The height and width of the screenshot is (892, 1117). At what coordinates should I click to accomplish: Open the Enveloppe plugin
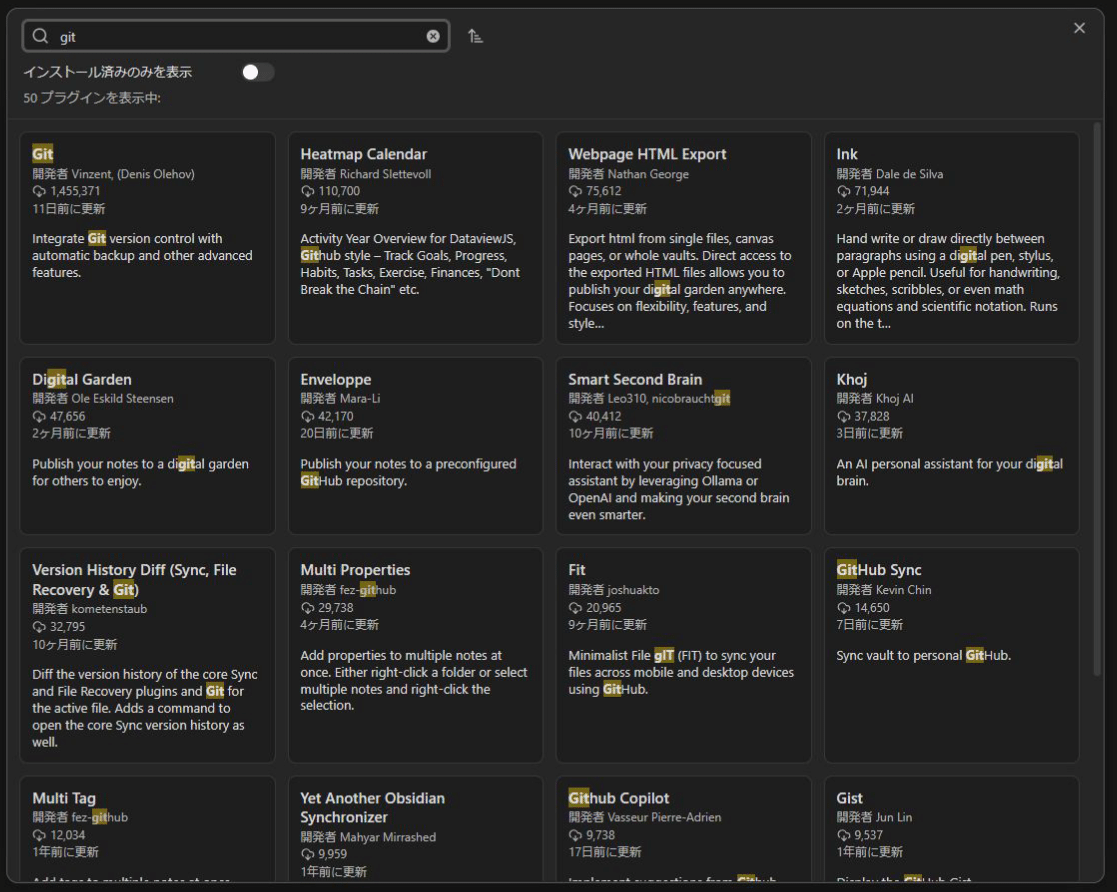(x=415, y=446)
